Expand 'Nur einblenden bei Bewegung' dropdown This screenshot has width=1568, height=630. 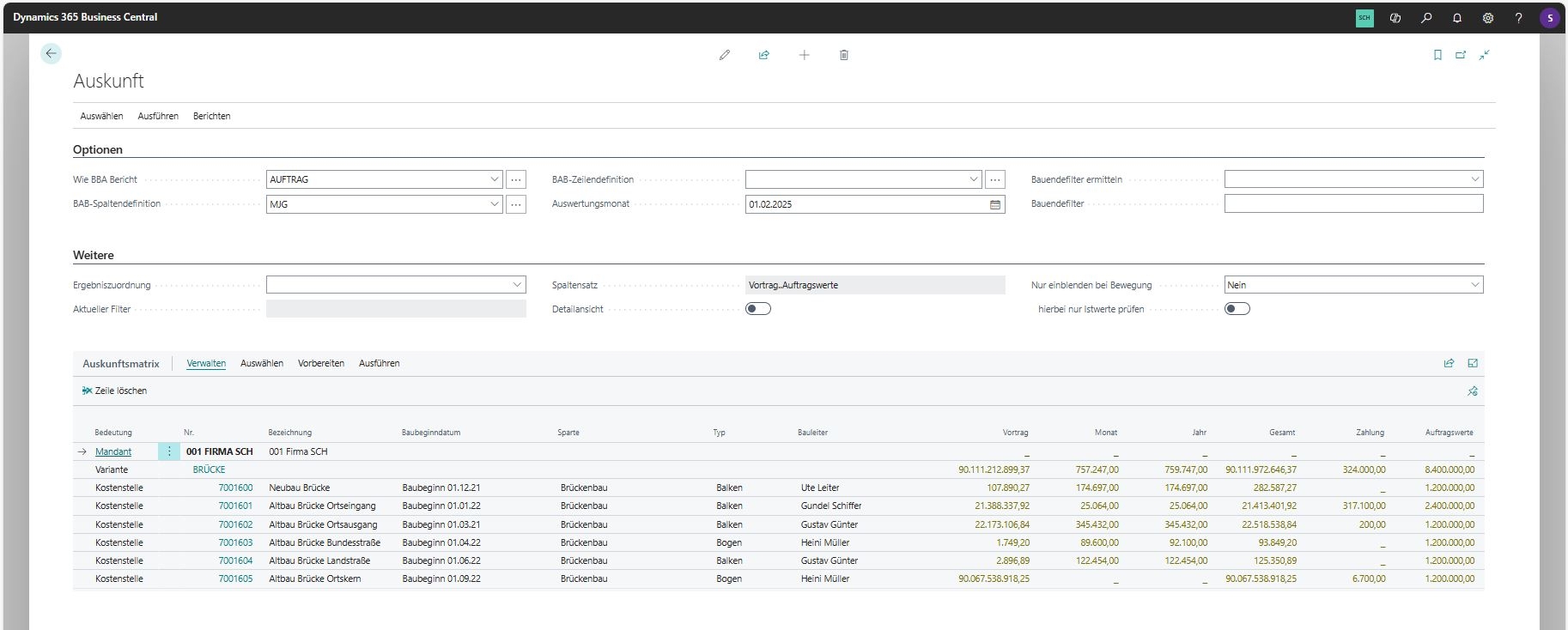tap(1474, 285)
